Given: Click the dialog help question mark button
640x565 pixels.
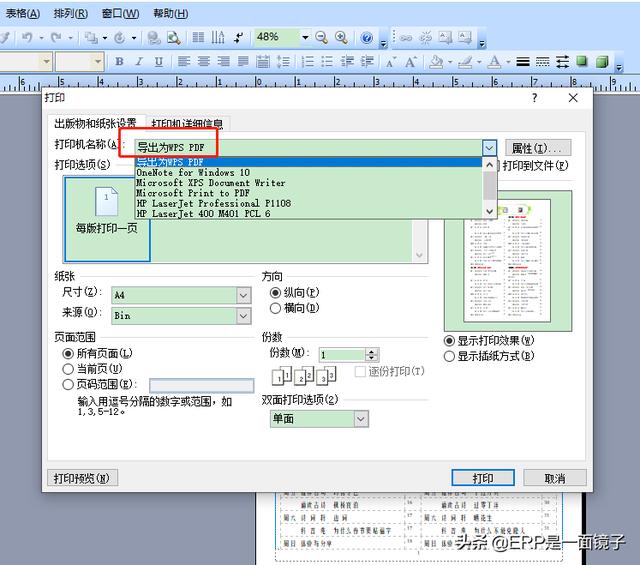Looking at the screenshot, I should [535, 98].
